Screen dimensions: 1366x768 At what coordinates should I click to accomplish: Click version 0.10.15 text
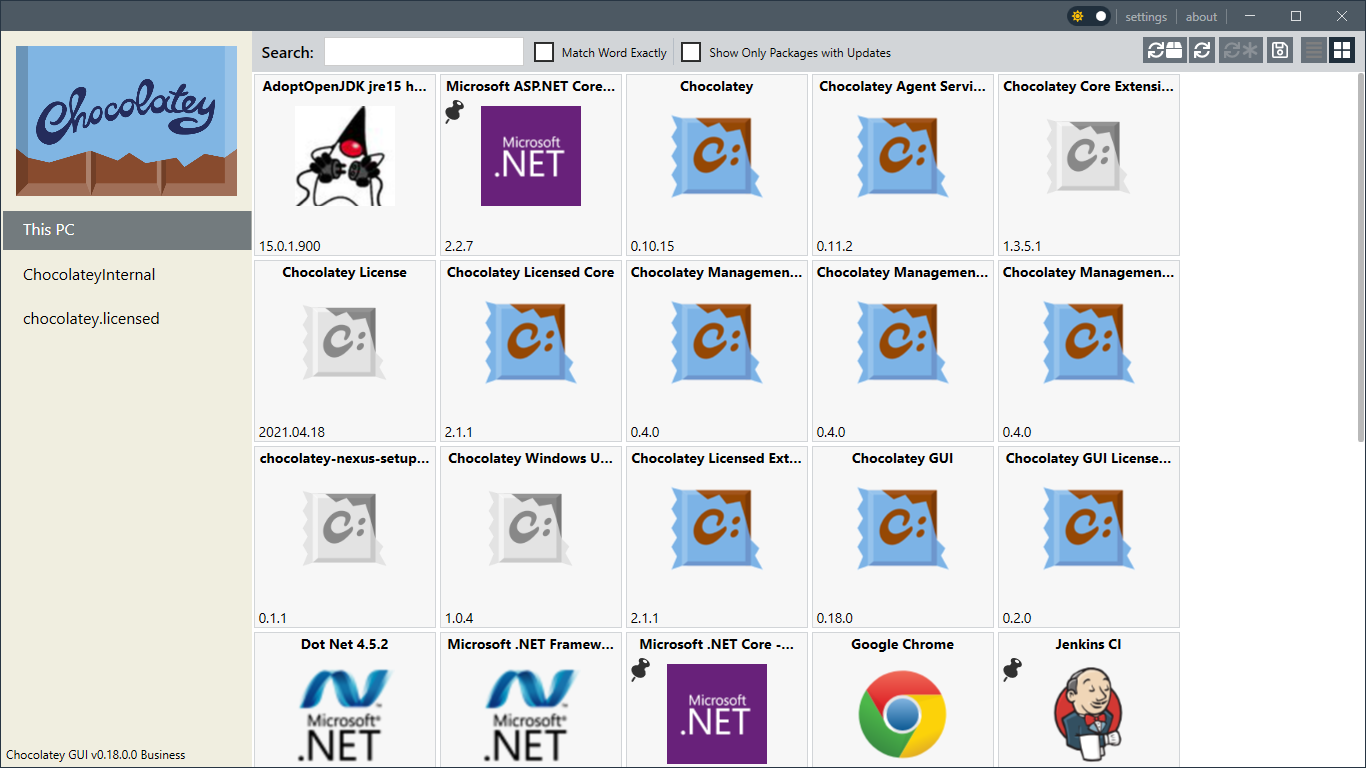[x=652, y=246]
